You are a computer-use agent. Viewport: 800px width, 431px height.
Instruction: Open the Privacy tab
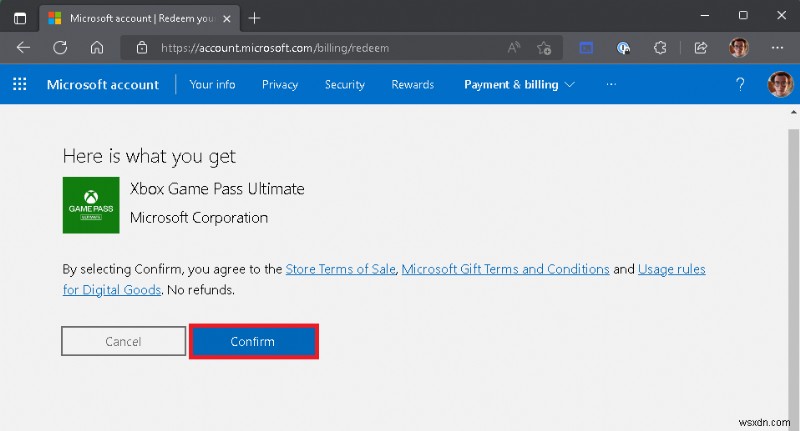point(280,85)
